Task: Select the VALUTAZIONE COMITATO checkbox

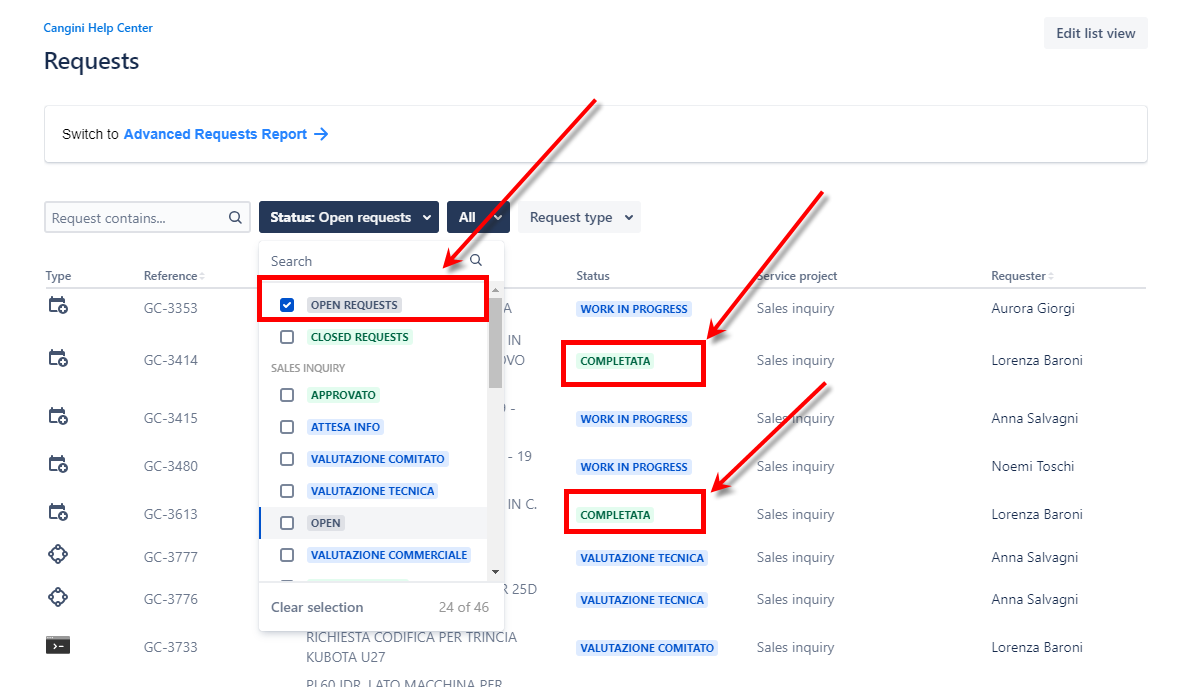Action: pyautogui.click(x=287, y=459)
